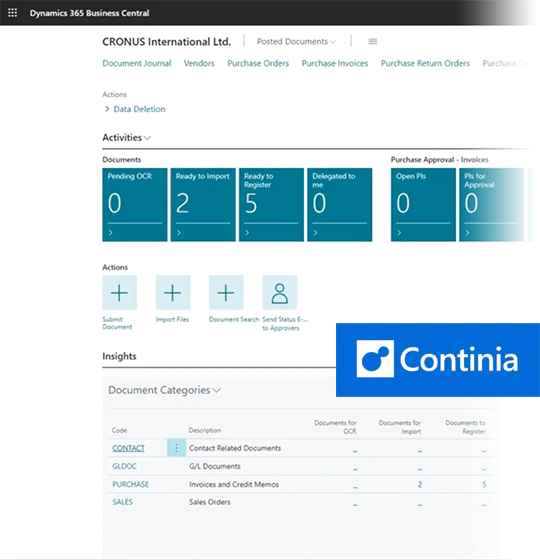The image size is (540, 560).
Task: Open Purchase Orders in navigation
Action: (x=258, y=63)
